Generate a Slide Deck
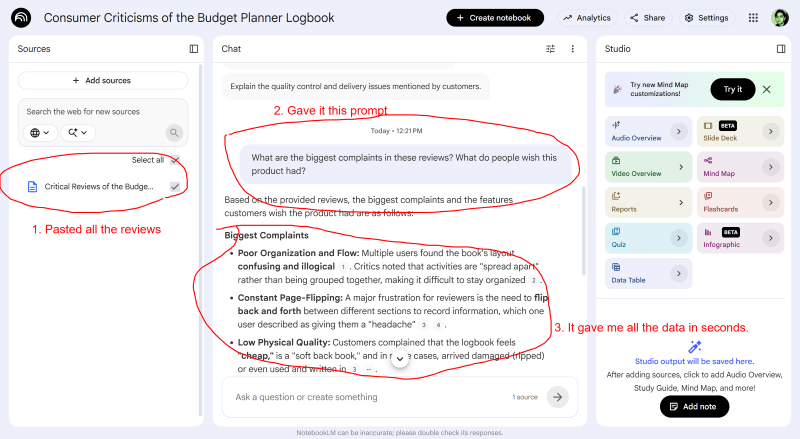The height and width of the screenshot is (439, 800). (x=740, y=132)
